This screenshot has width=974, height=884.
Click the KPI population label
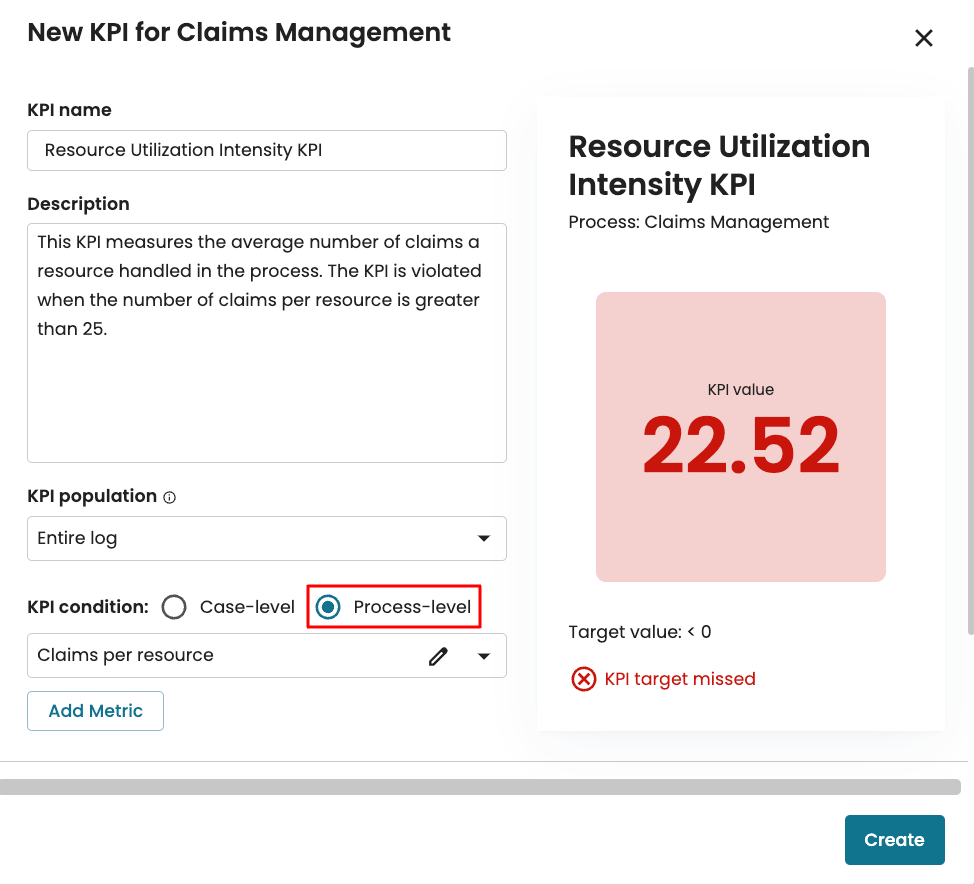point(92,496)
